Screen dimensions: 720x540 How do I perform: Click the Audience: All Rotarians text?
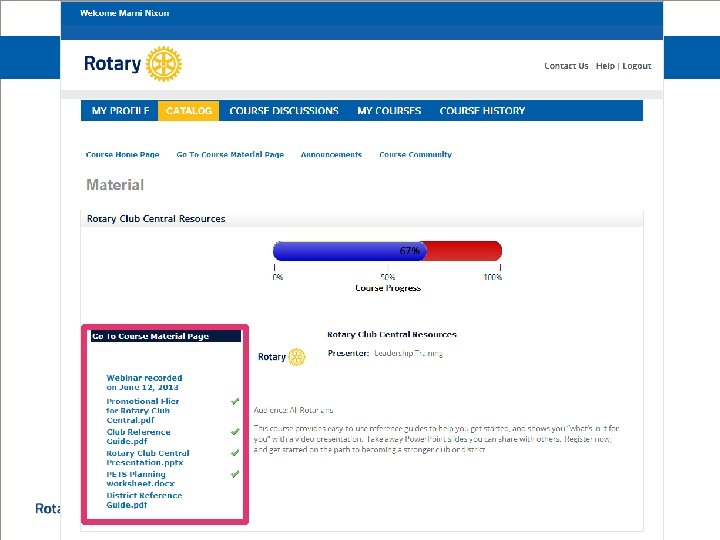click(x=293, y=410)
